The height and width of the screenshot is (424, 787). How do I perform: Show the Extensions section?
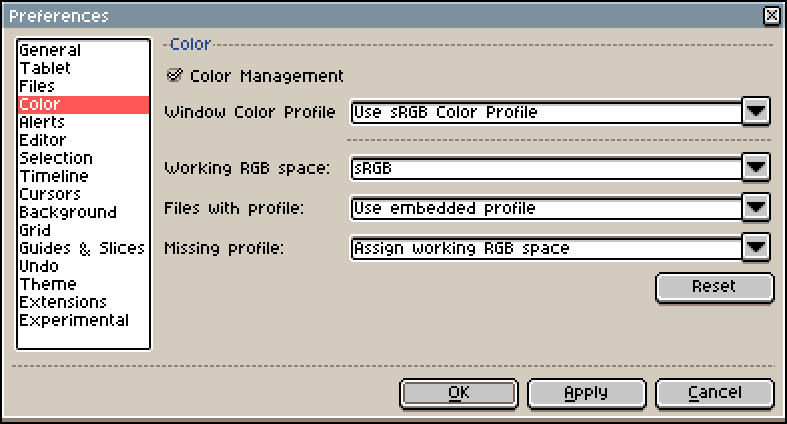point(63,302)
